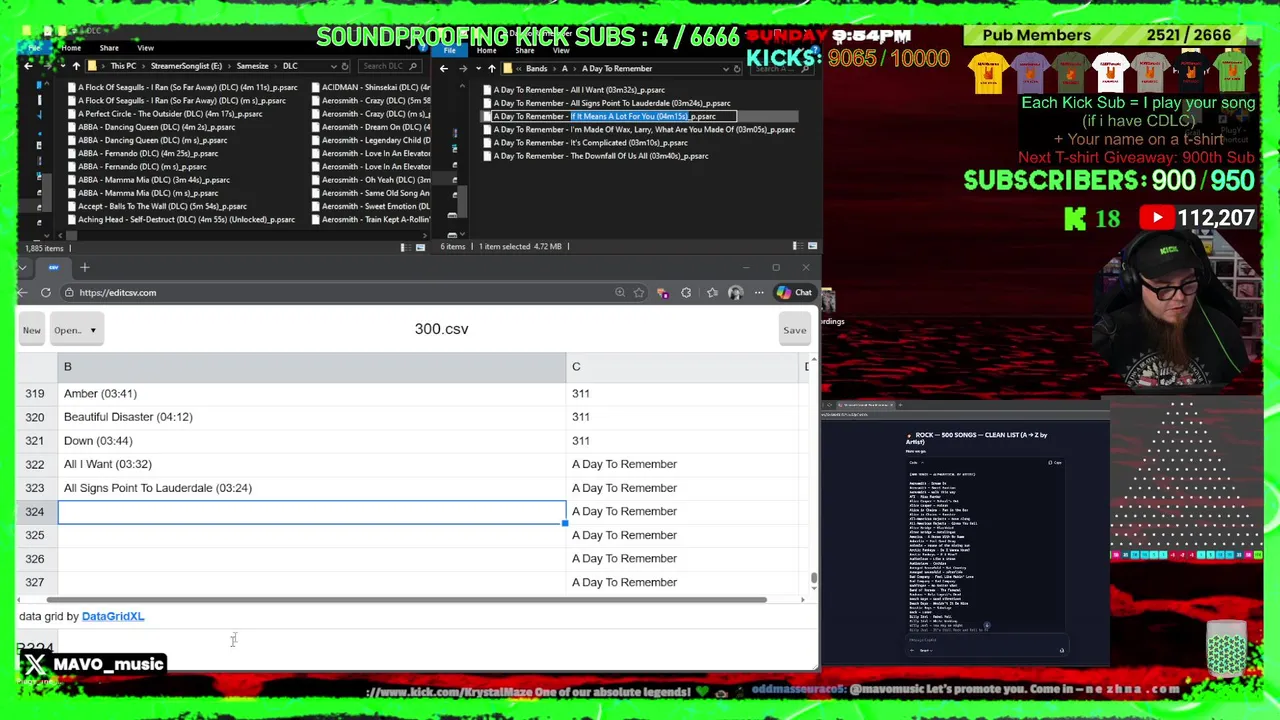Open View tab in DLC explorer window

point(145,48)
